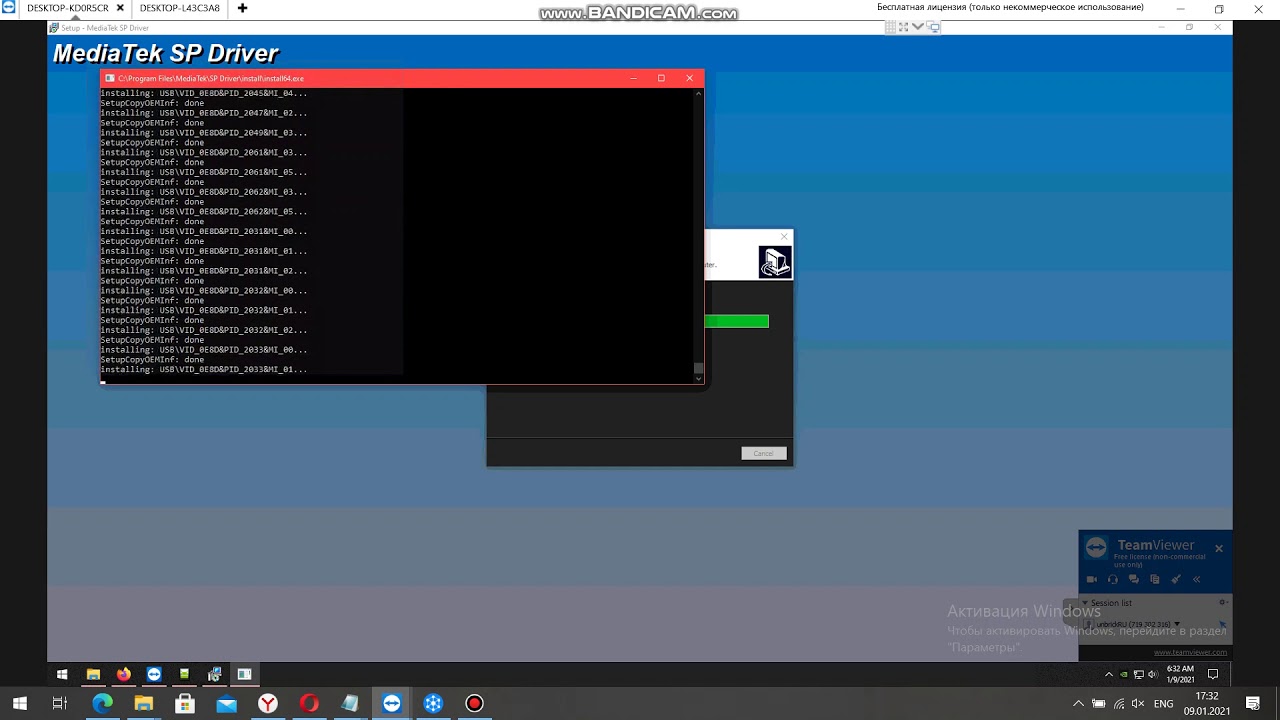1280x720 pixels.
Task: Open the local volume control
Action: coord(1139,704)
